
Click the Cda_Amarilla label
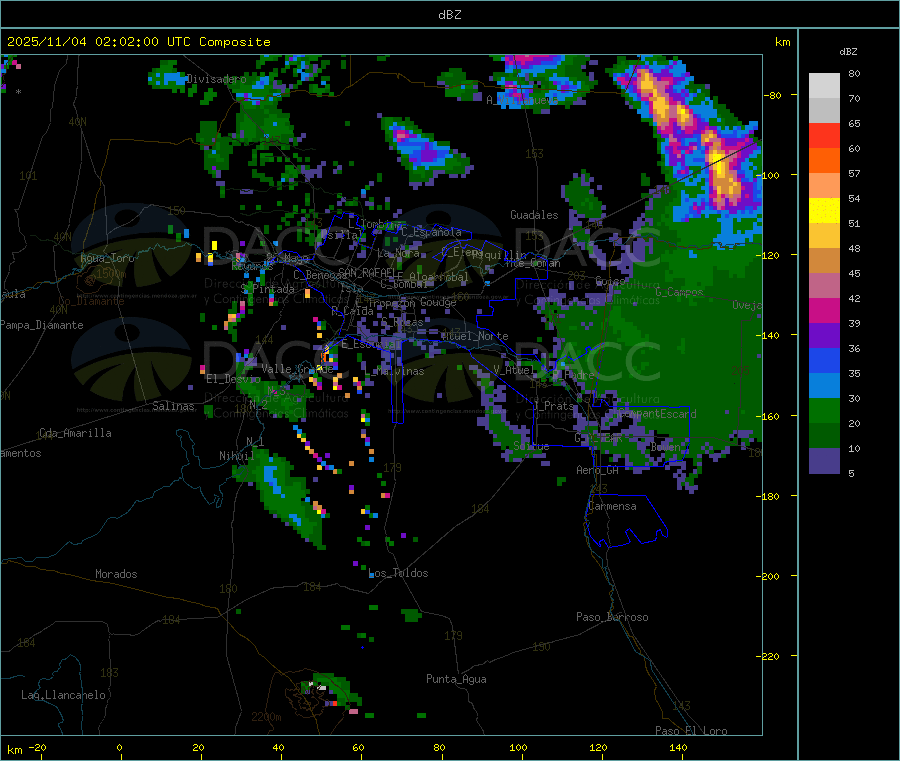point(75,433)
